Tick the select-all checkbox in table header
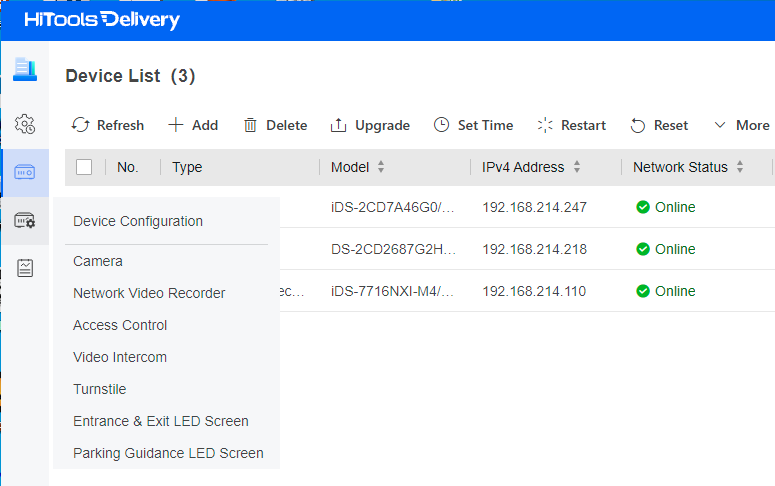 point(84,167)
